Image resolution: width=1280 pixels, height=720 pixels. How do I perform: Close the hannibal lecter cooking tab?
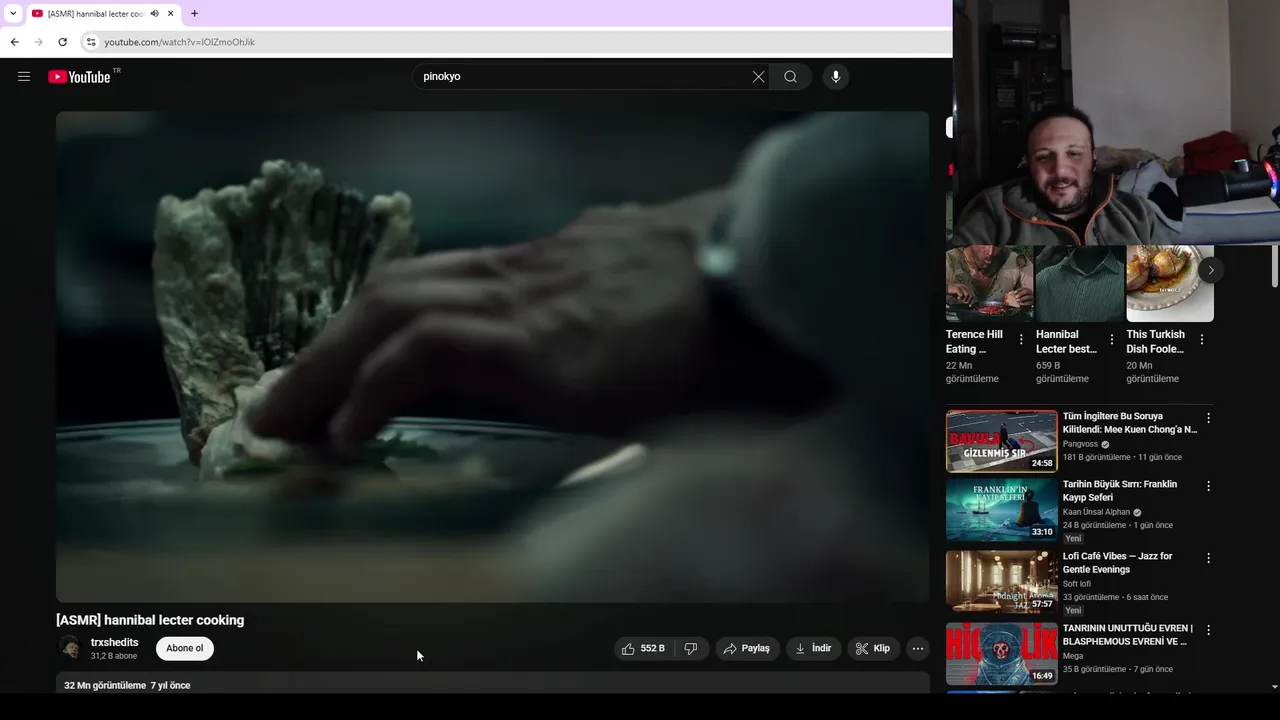pyautogui.click(x=170, y=14)
